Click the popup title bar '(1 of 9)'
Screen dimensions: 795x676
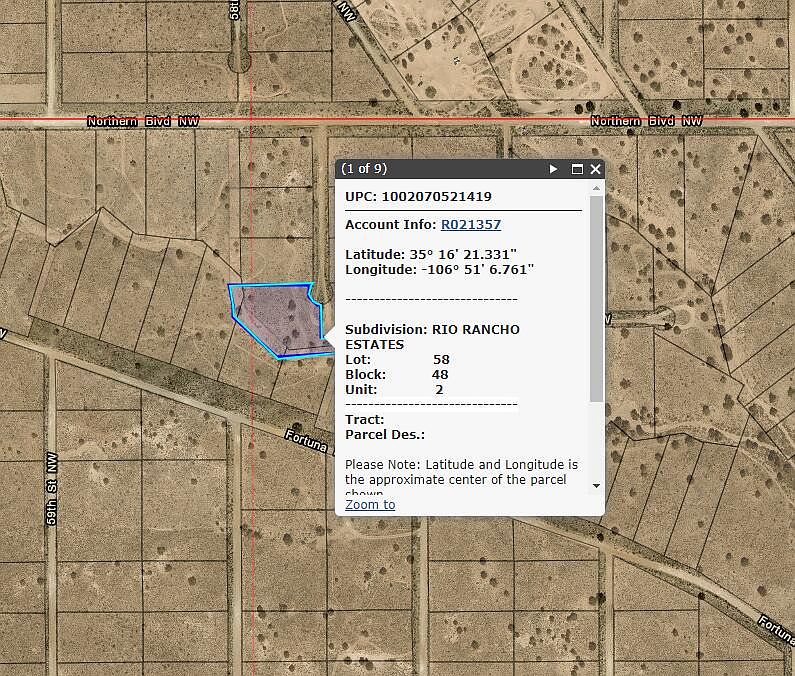364,169
